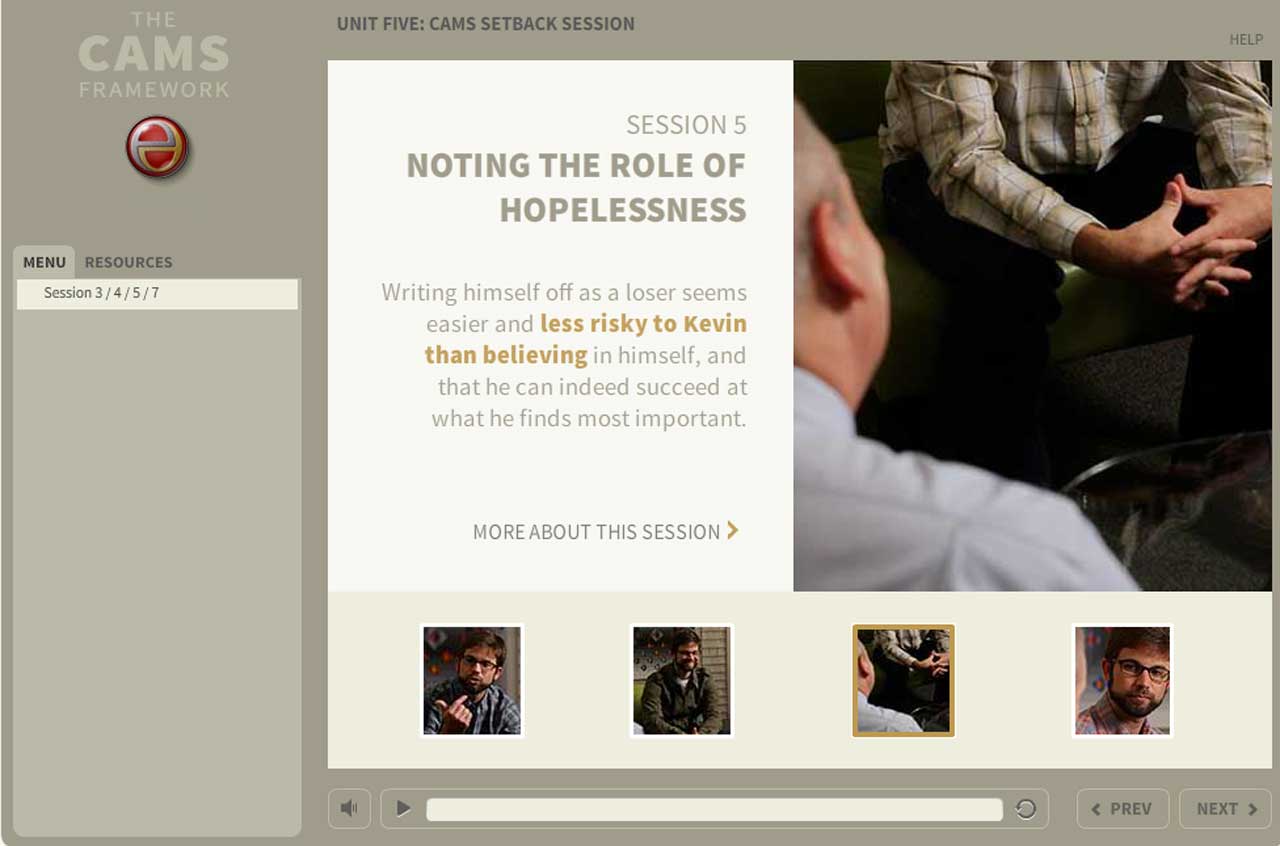1280x846 pixels.
Task: Switch to the MENU tab
Action: tap(44, 262)
